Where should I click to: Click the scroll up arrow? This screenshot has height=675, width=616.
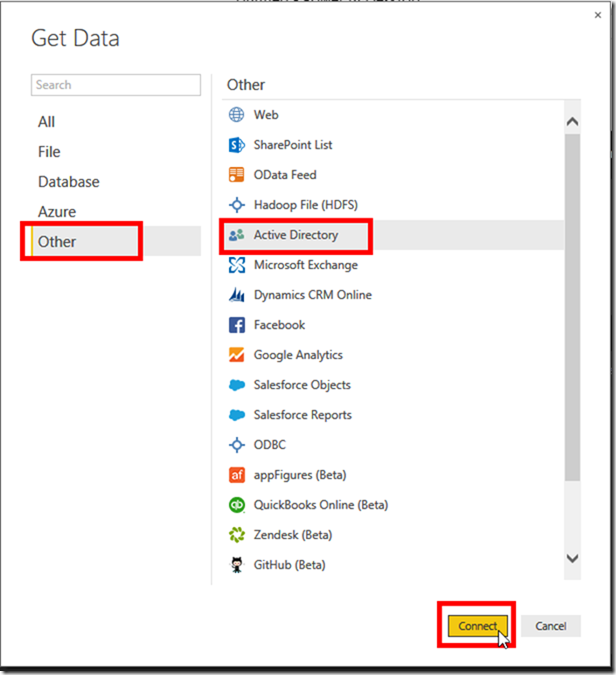pos(572,122)
